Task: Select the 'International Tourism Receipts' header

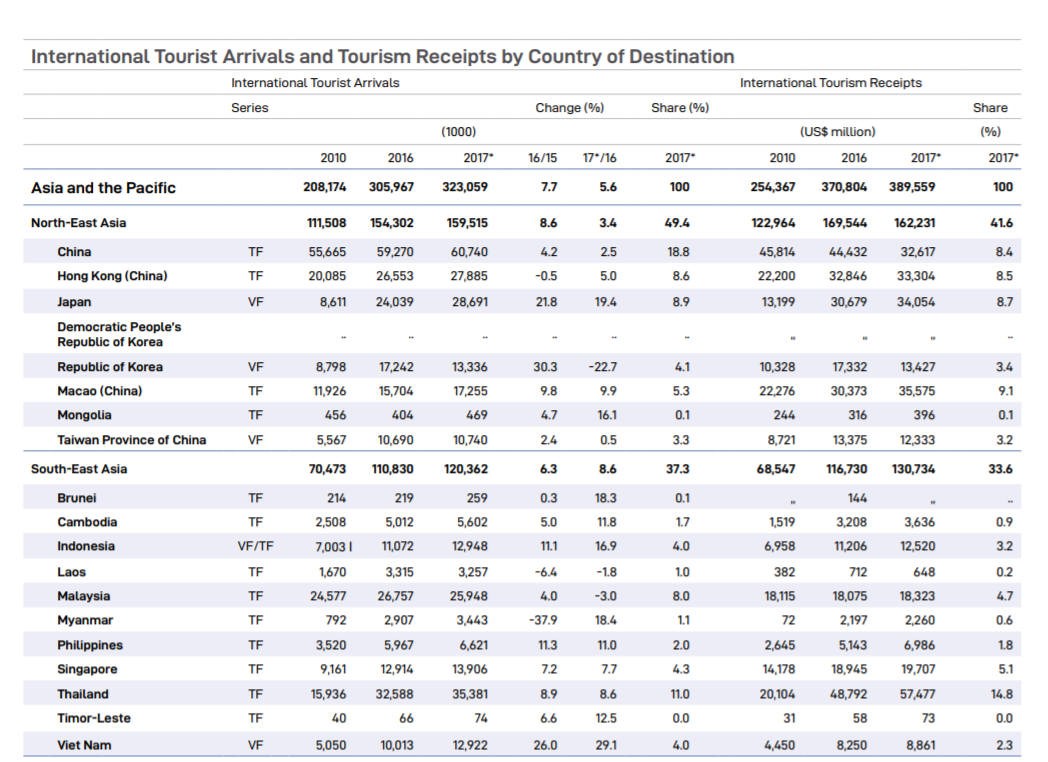Action: (x=830, y=83)
